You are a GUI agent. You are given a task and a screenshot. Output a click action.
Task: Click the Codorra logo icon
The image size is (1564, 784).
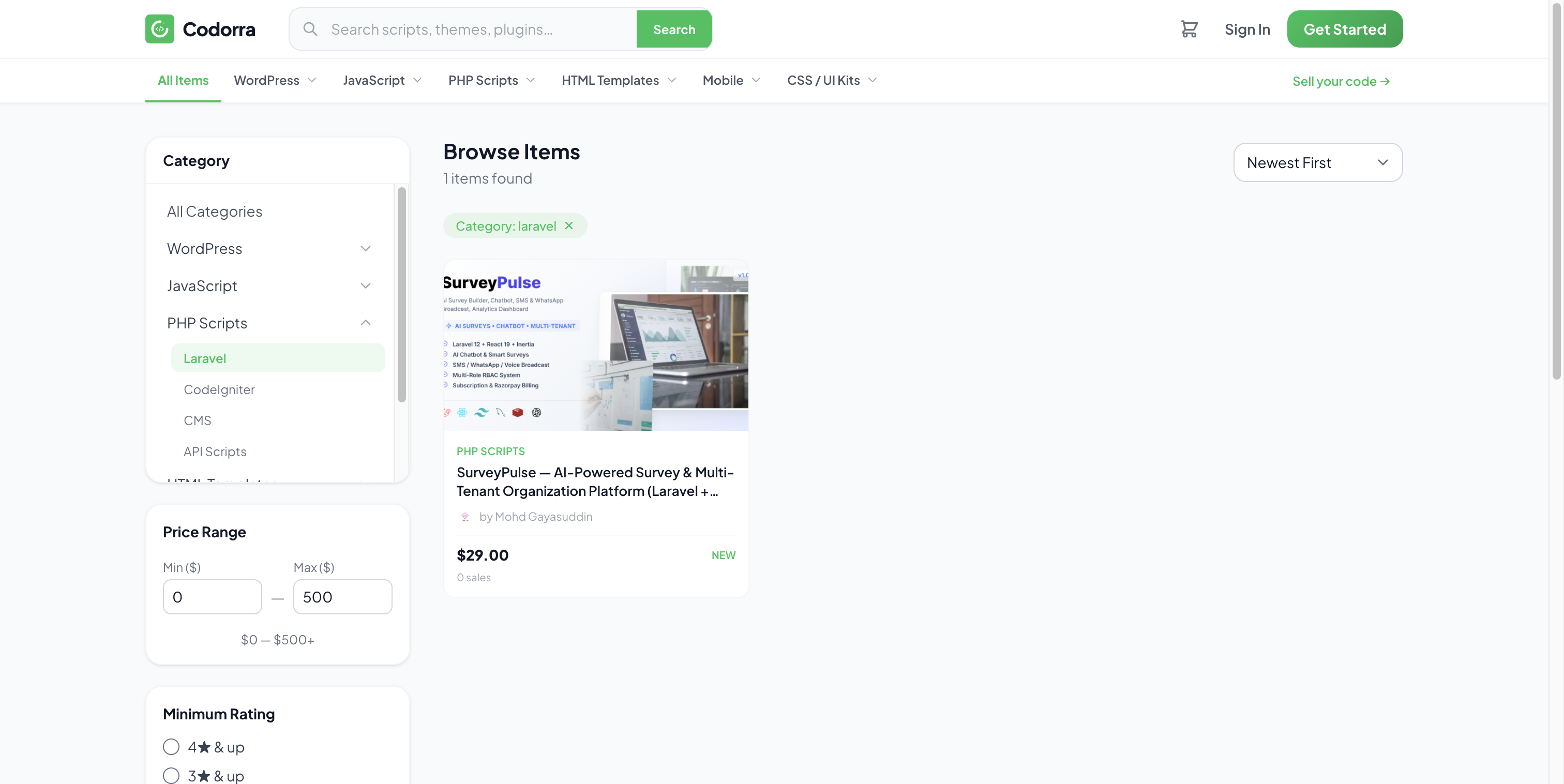(159, 28)
